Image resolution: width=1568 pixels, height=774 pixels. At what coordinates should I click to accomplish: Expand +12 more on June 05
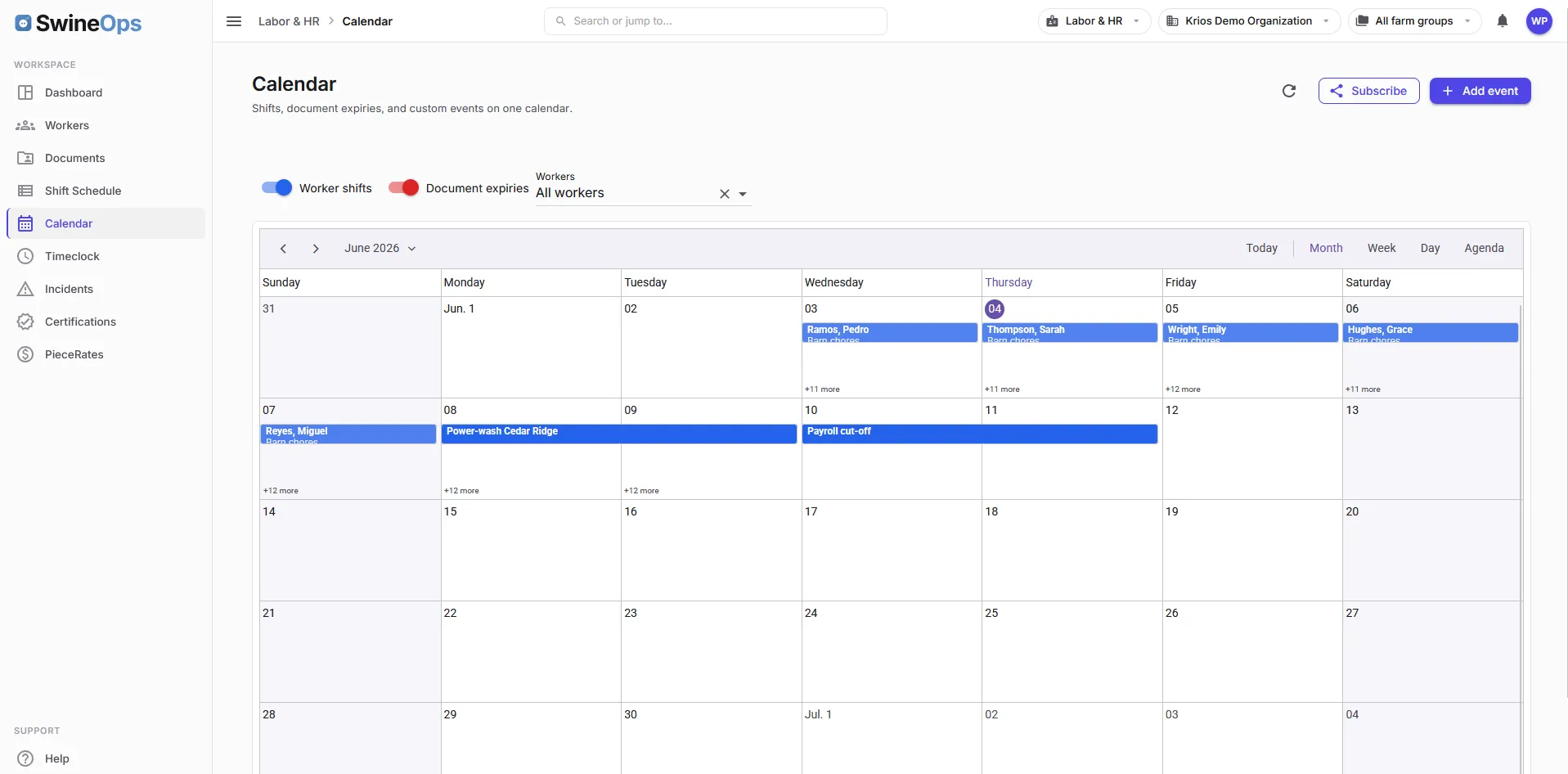click(x=1183, y=389)
